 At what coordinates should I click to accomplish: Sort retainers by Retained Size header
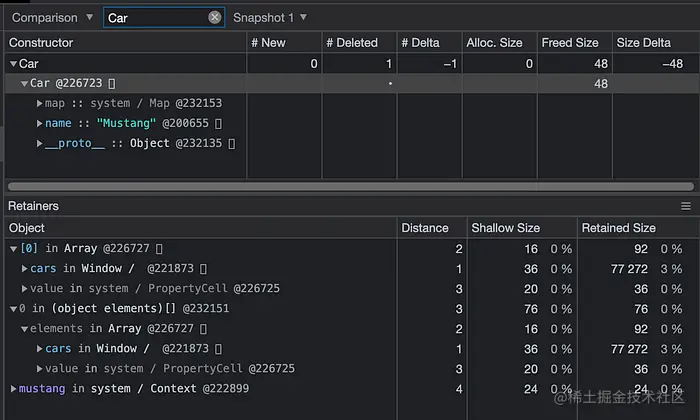[619, 228]
